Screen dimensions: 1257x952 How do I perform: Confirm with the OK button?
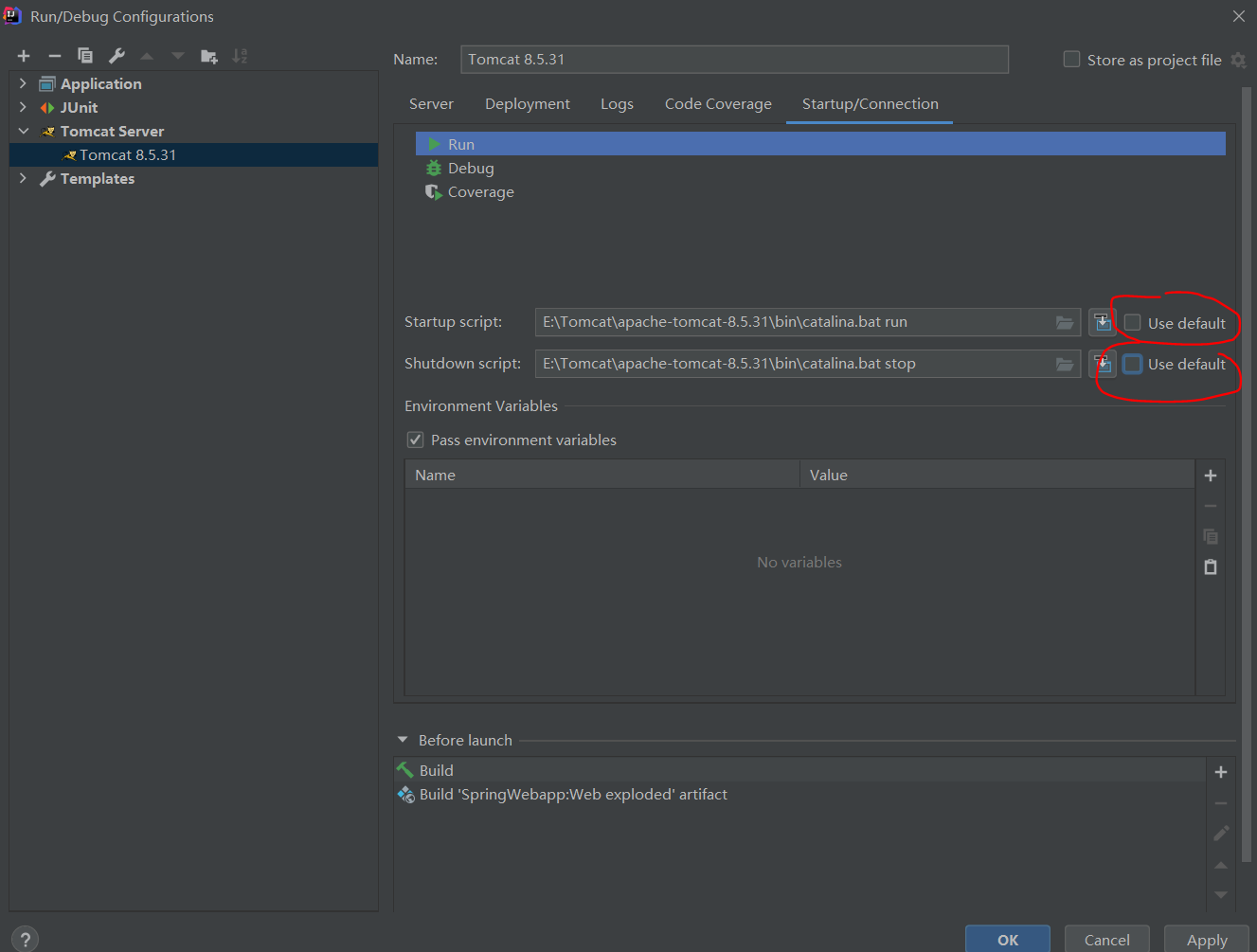1008,940
